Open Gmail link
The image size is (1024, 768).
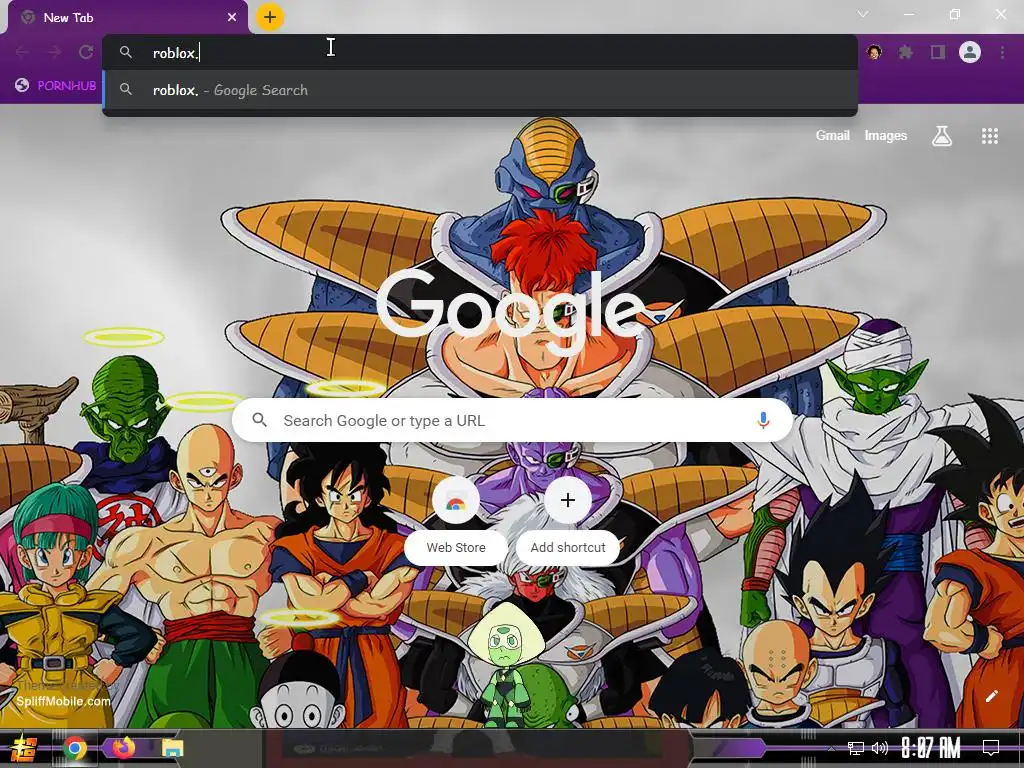click(x=833, y=135)
